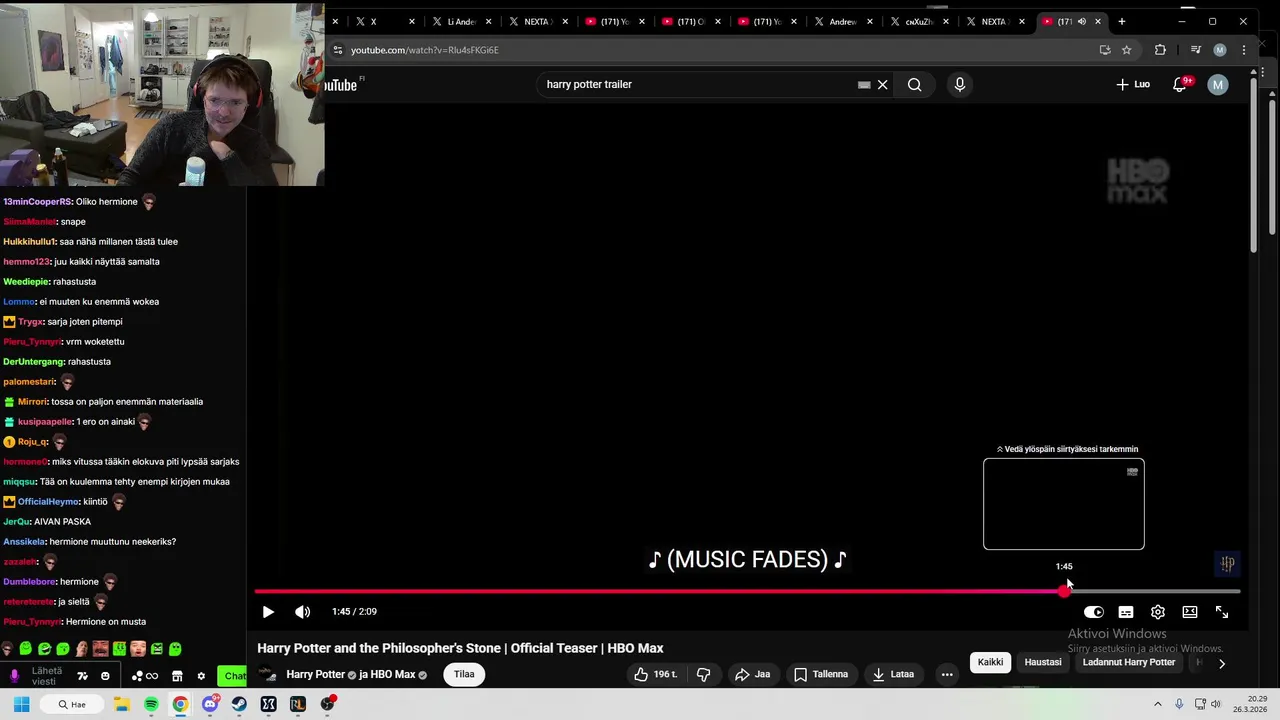Play the Harry Potter teaser video
The height and width of the screenshot is (720, 1280).
pyautogui.click(x=268, y=612)
